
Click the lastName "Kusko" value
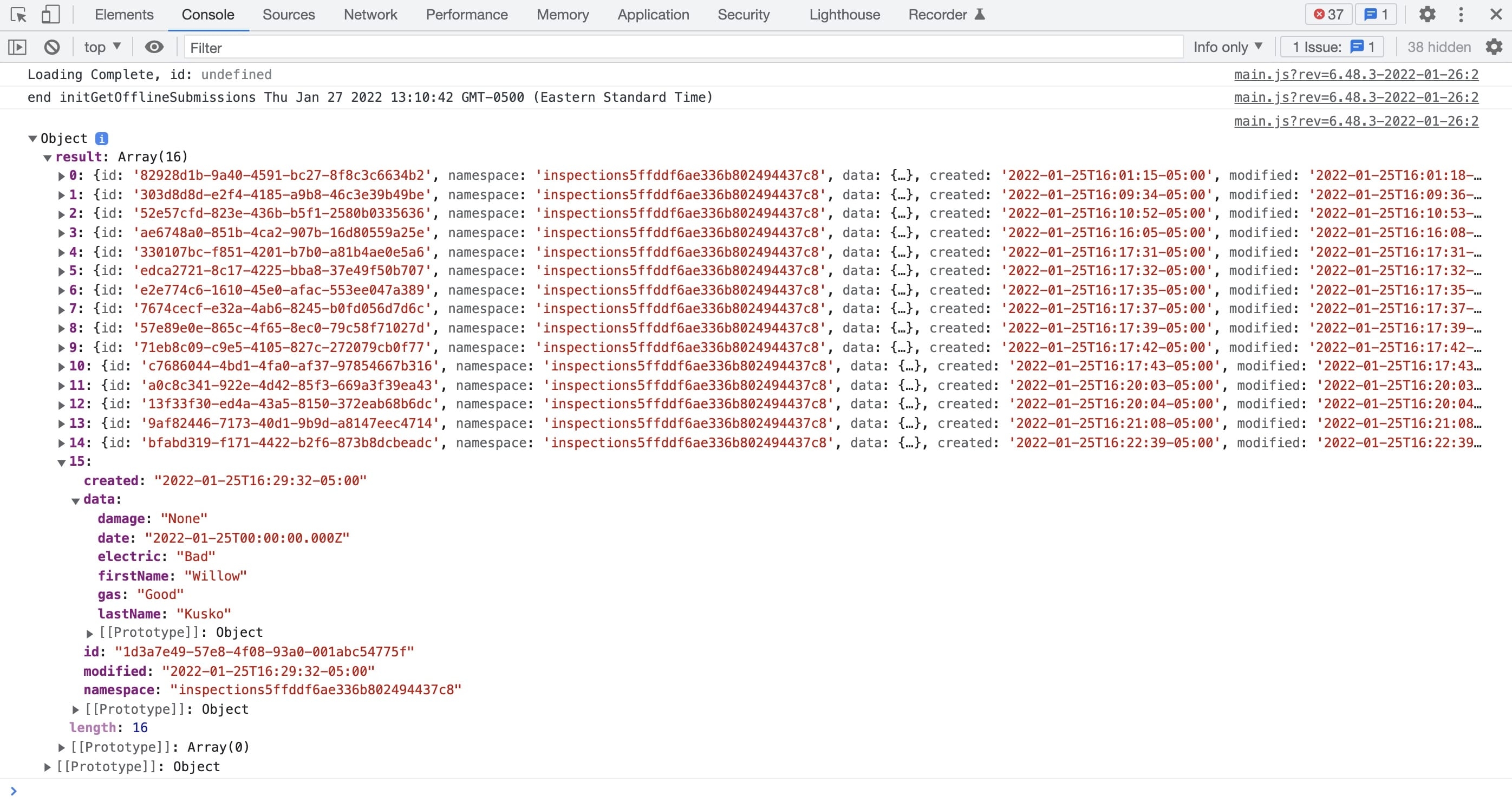point(204,614)
